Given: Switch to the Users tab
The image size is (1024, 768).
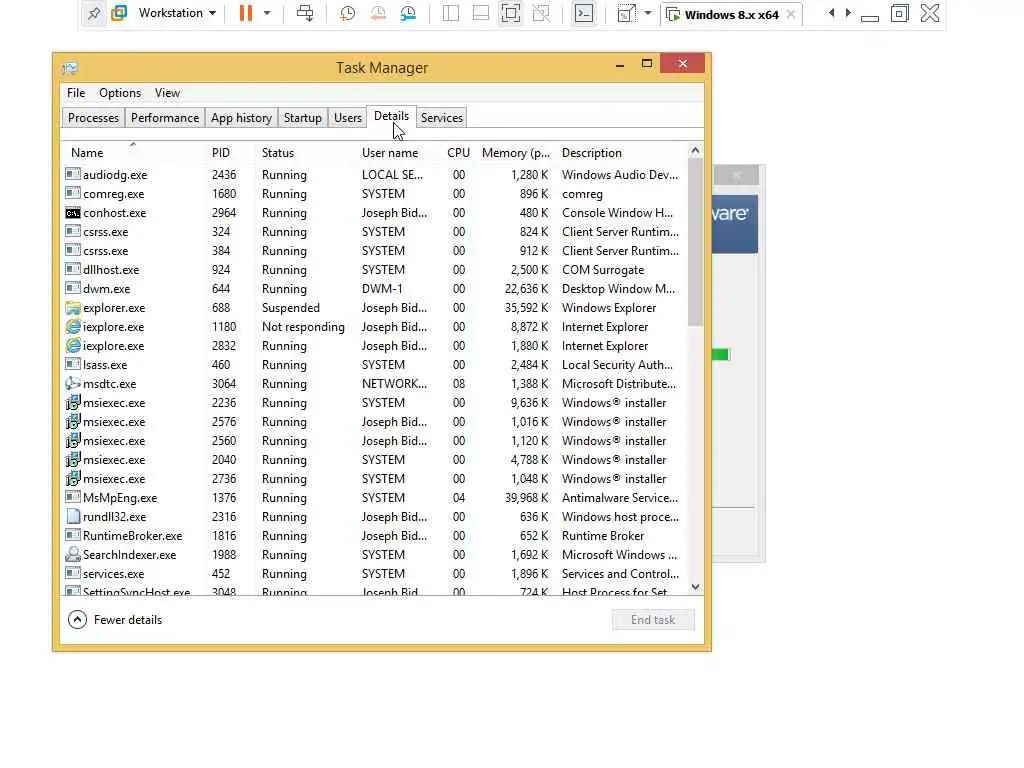Looking at the screenshot, I should tap(347, 118).
